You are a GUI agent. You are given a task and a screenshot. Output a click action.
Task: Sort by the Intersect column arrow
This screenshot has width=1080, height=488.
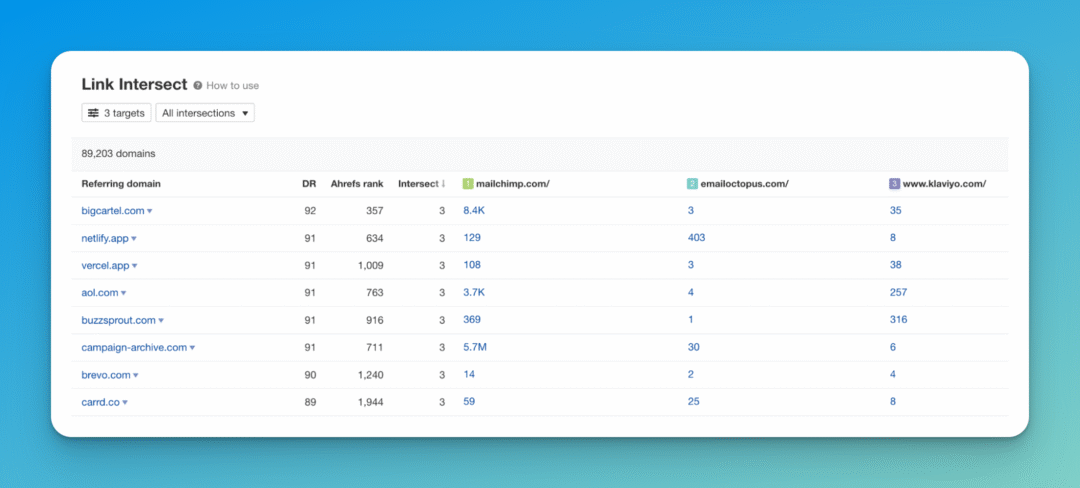pos(444,184)
